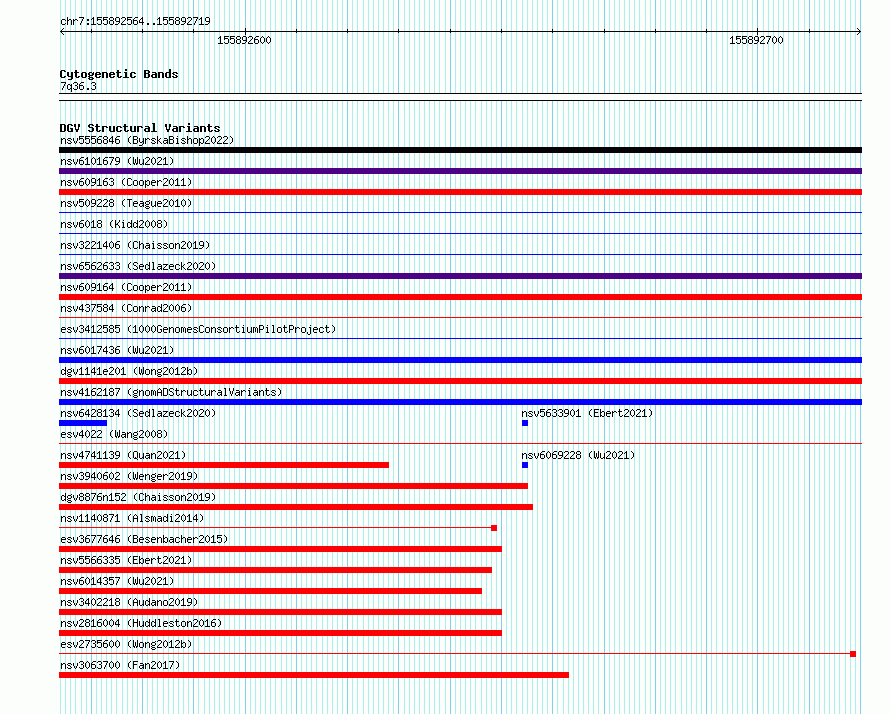Viewport: 890px width, 714px height.
Task: Click red bar under nsv5566335
Action: (x=275, y=570)
